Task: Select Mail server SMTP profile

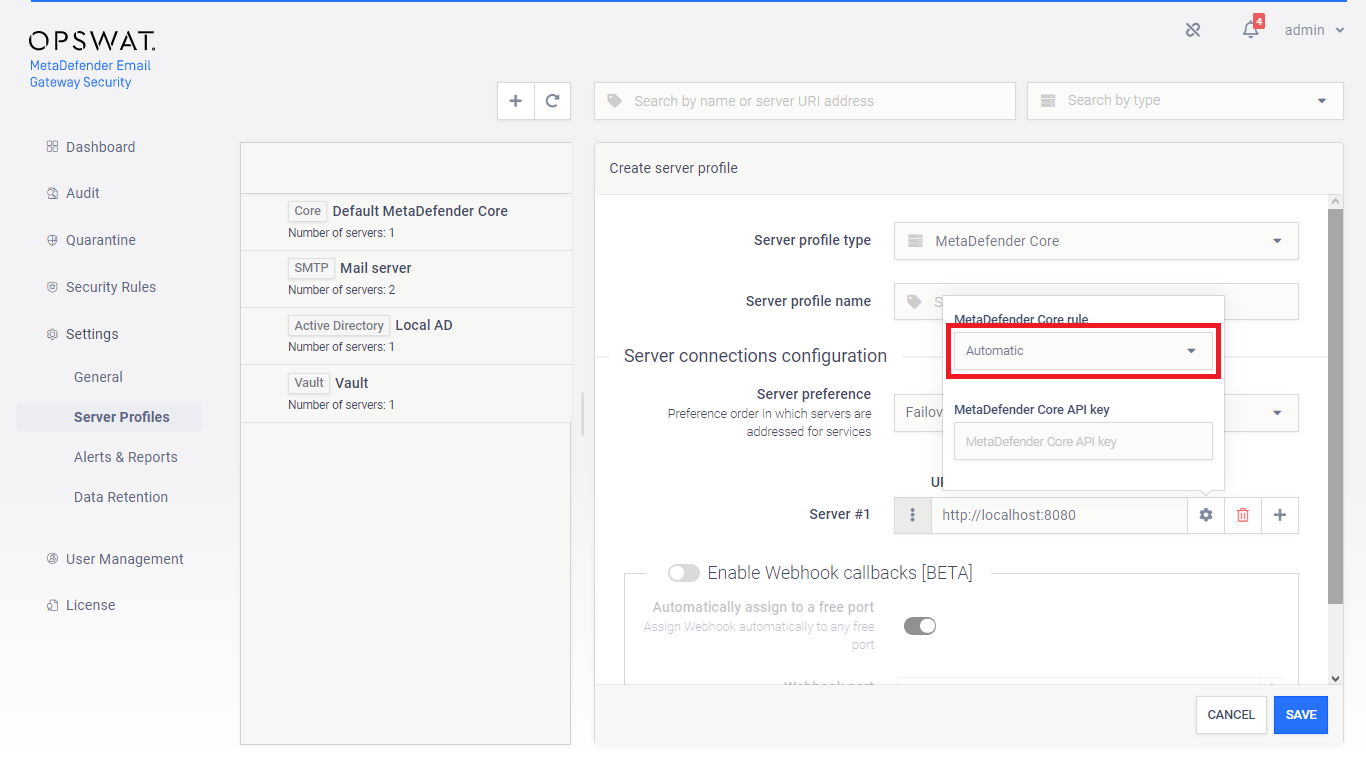Action: coord(406,279)
